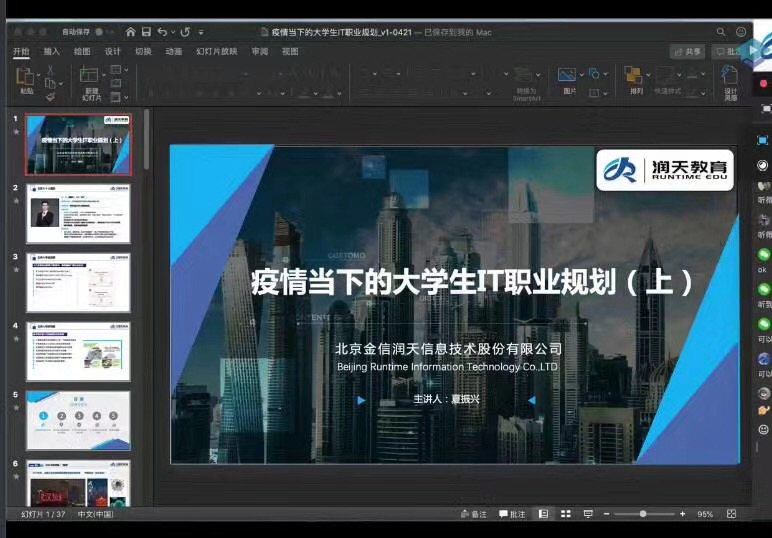Click the zoom slider handle
This screenshot has width=772, height=538.
pyautogui.click(x=642, y=514)
